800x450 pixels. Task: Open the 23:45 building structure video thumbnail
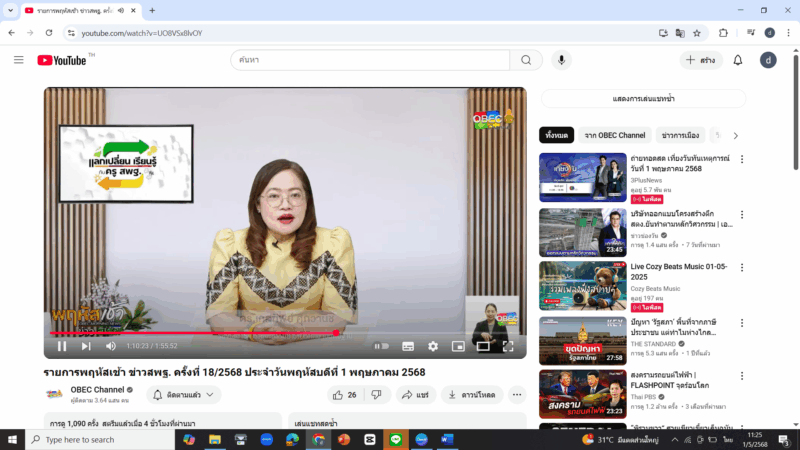point(583,233)
